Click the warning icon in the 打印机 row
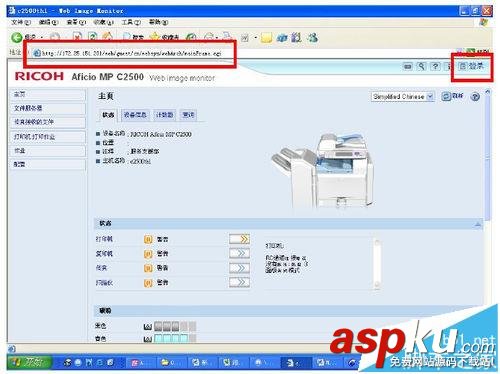The height and width of the screenshot is (374, 500). point(148,239)
